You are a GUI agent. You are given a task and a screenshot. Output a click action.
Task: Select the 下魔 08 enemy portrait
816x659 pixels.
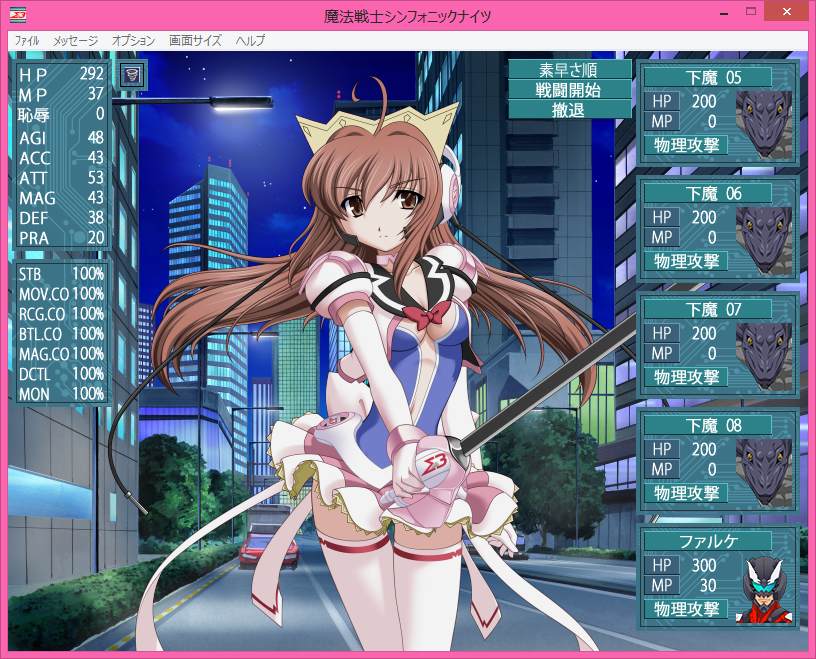point(763,473)
